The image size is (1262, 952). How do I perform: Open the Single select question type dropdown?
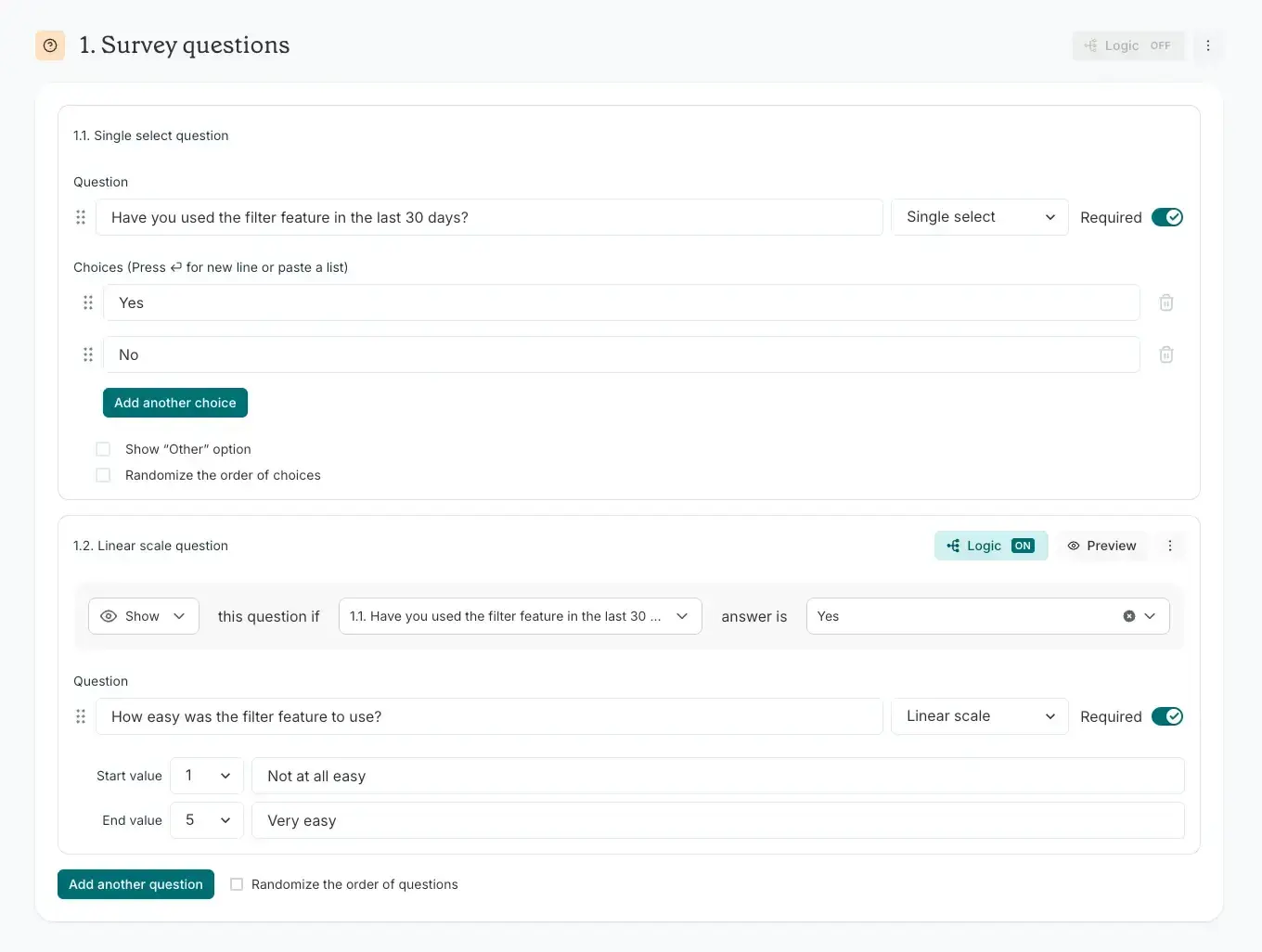point(980,217)
